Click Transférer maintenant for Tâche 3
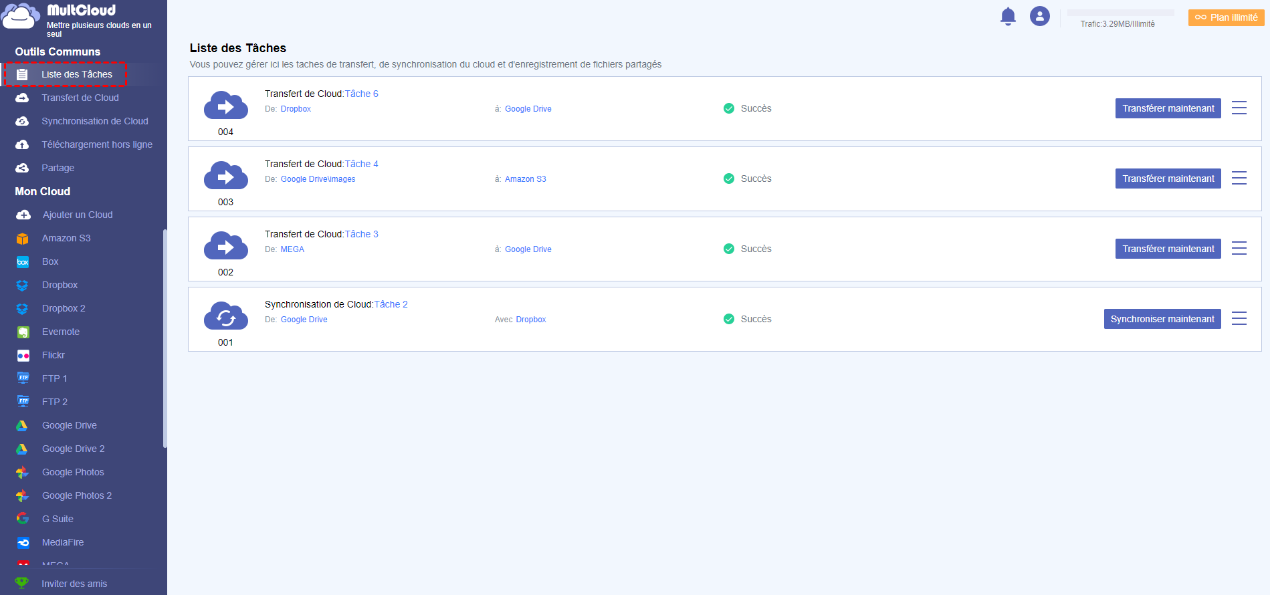Viewport: 1270px width, 595px height. point(1168,248)
